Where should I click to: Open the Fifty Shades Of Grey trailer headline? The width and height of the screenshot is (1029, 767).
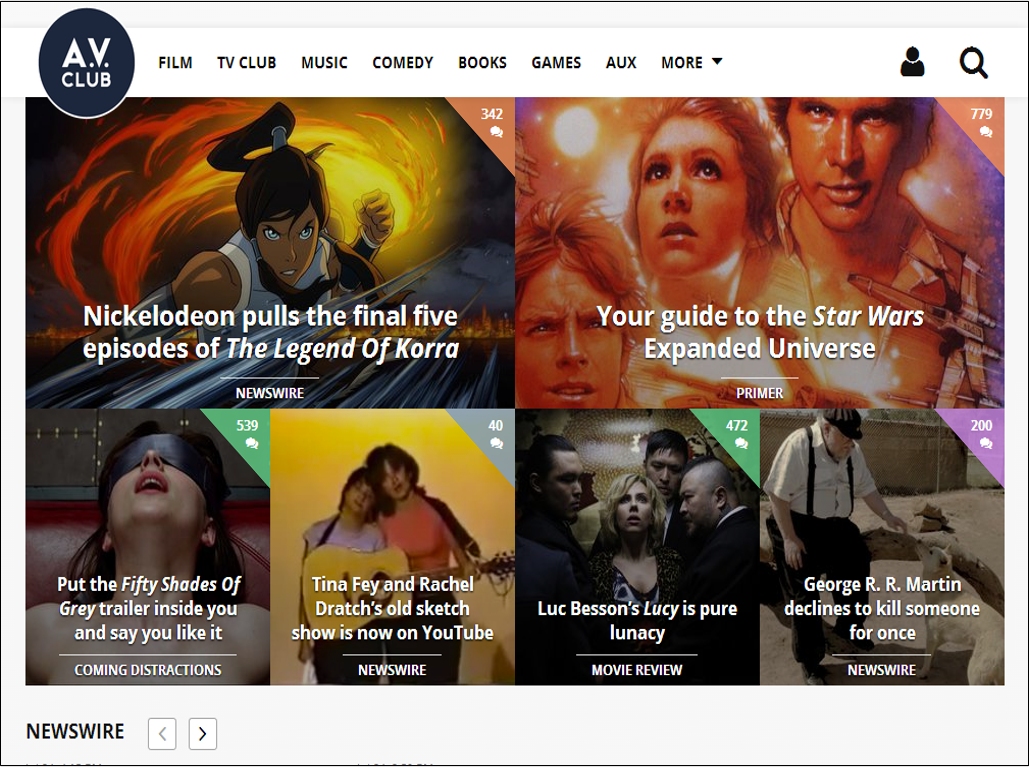[x=148, y=608]
